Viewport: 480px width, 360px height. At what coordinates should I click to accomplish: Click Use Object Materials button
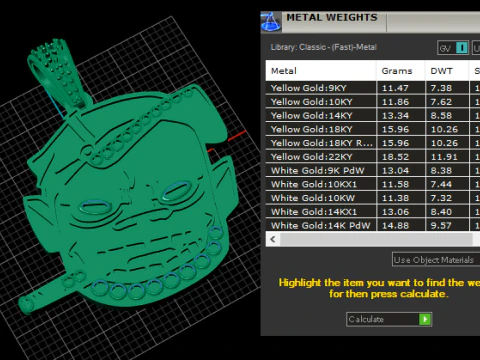tap(436, 260)
